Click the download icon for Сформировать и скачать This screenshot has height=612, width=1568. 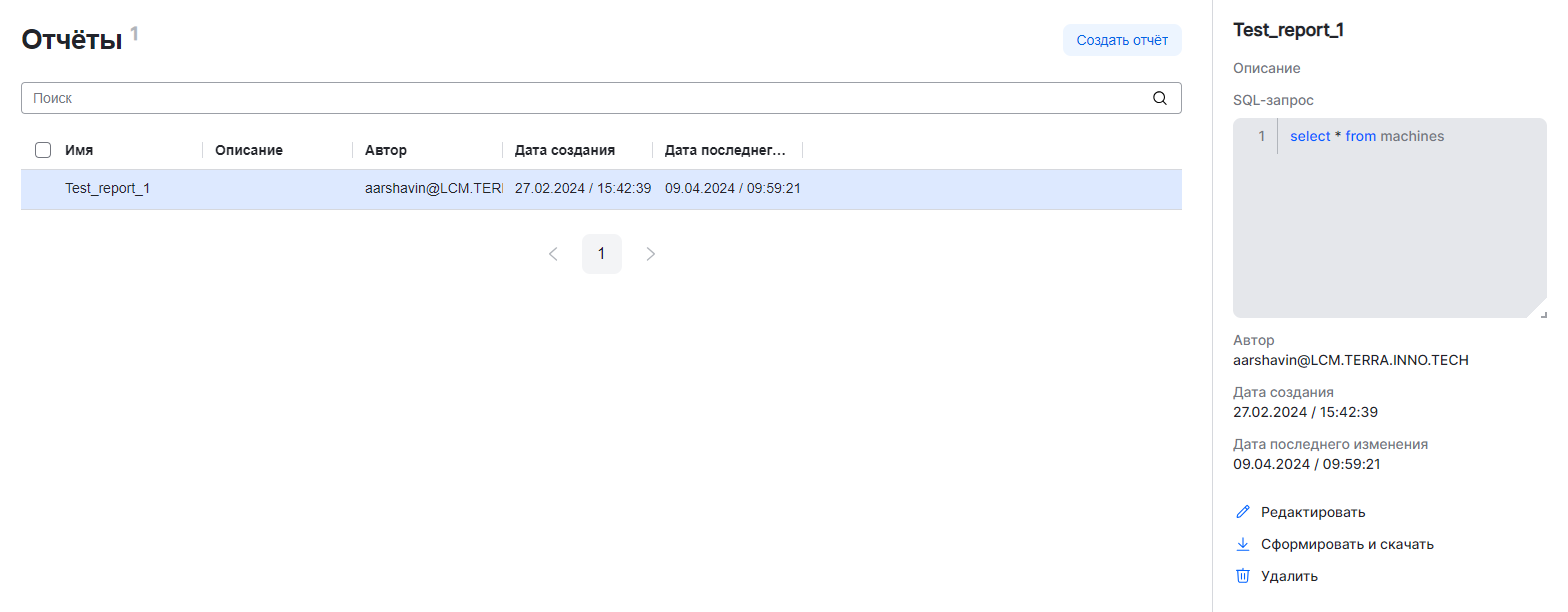tap(1243, 544)
